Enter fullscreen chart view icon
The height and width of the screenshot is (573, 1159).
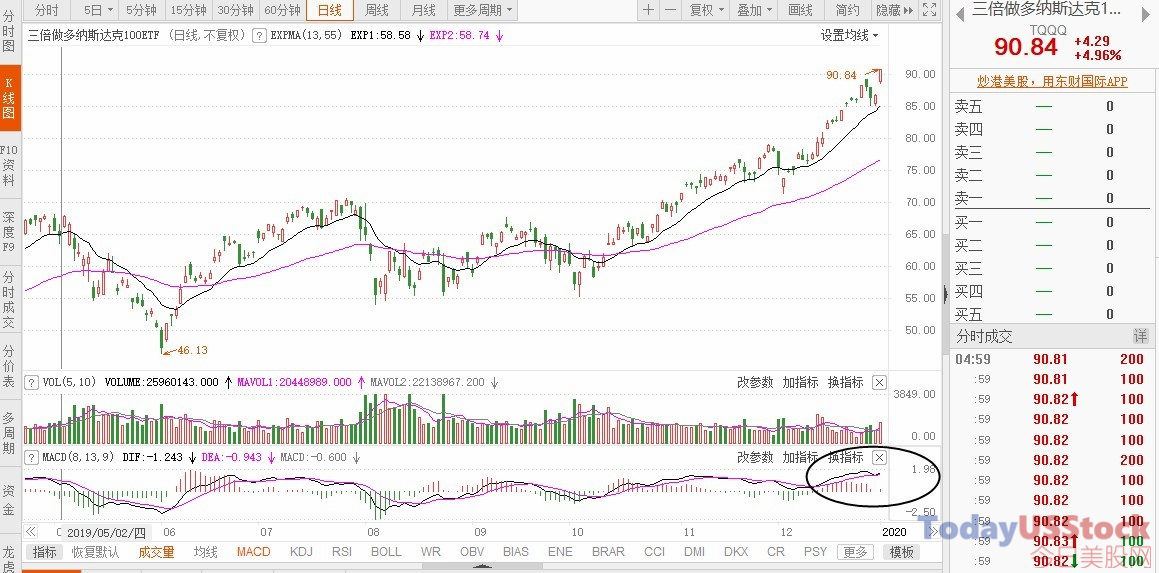pyautogui.click(x=930, y=10)
